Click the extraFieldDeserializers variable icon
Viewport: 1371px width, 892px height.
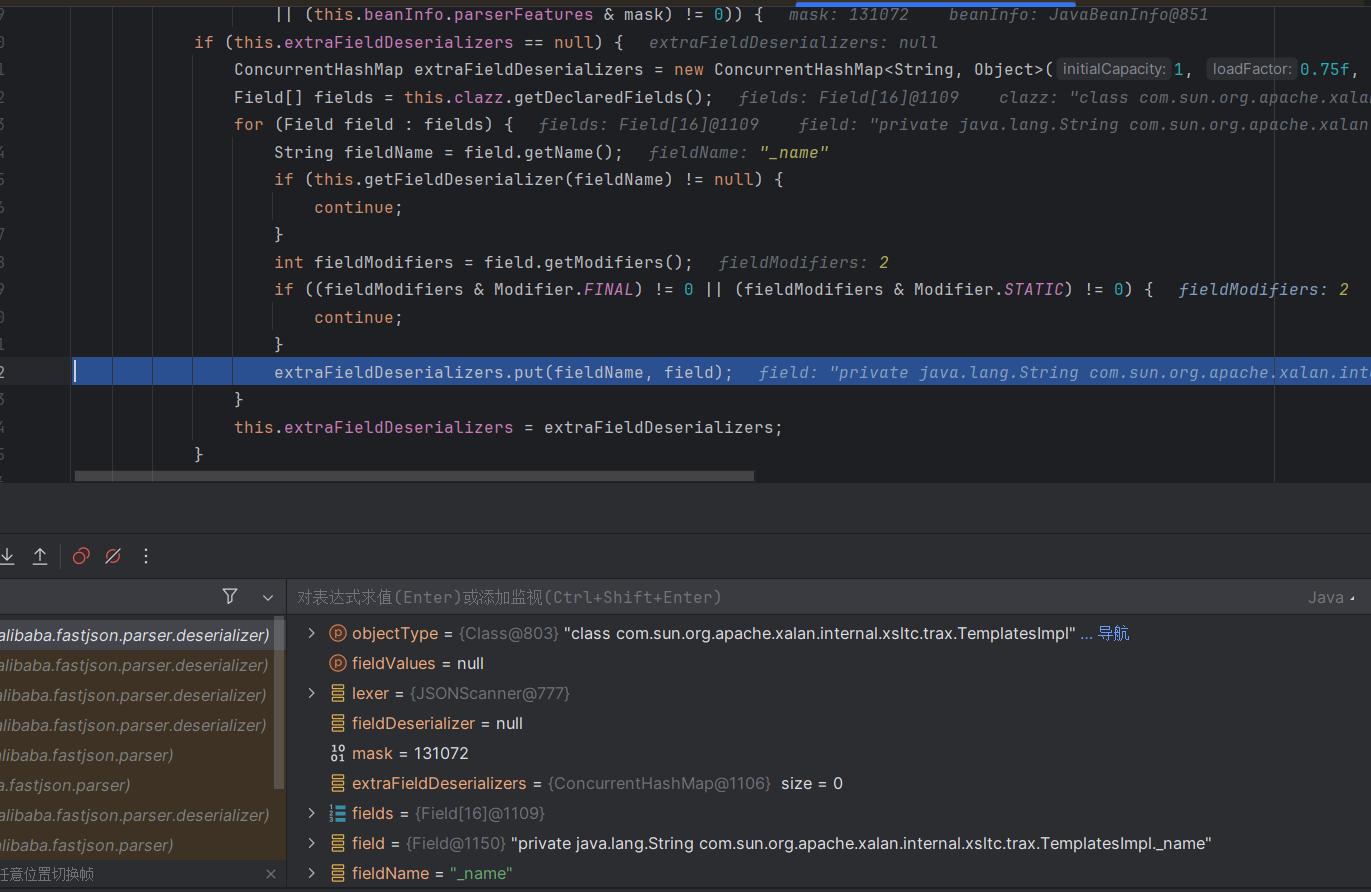point(337,783)
